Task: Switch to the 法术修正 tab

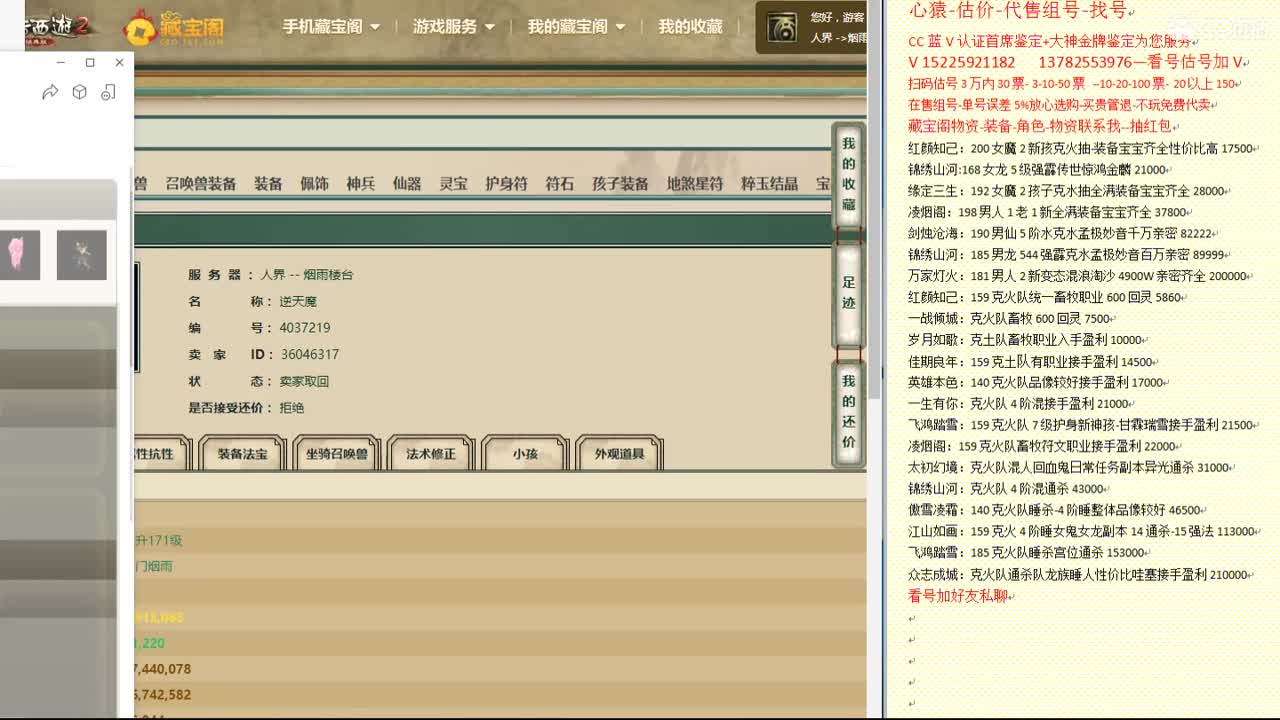Action: click(x=431, y=454)
